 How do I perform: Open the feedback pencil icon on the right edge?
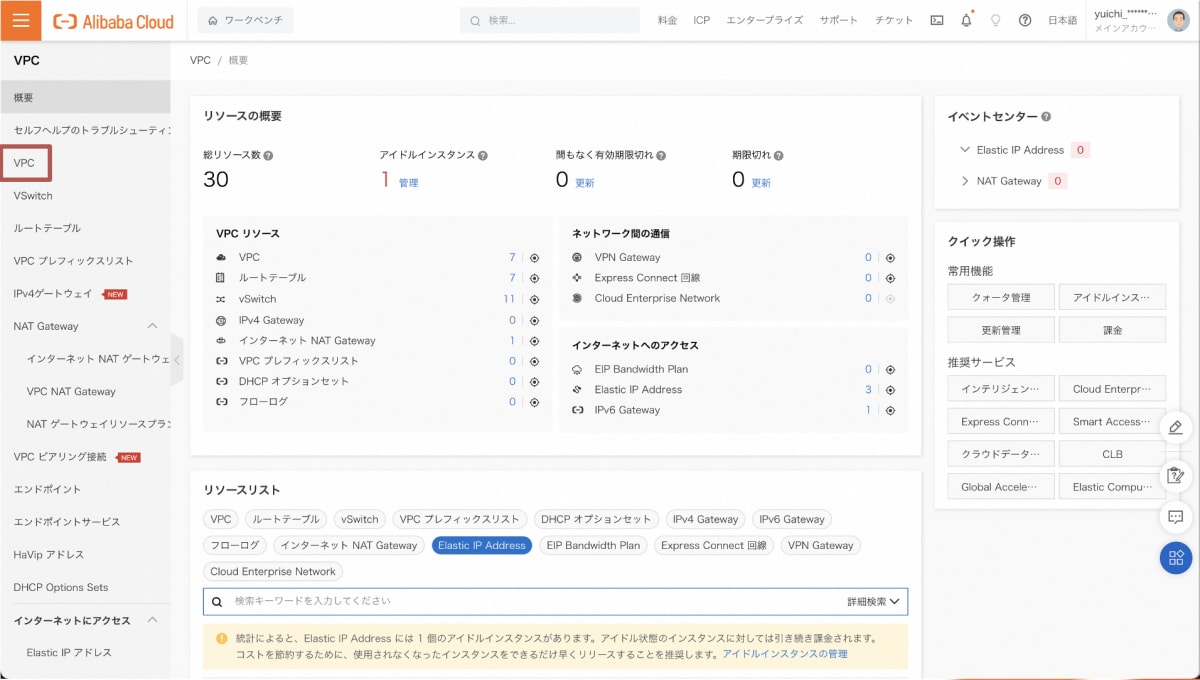(x=1176, y=427)
